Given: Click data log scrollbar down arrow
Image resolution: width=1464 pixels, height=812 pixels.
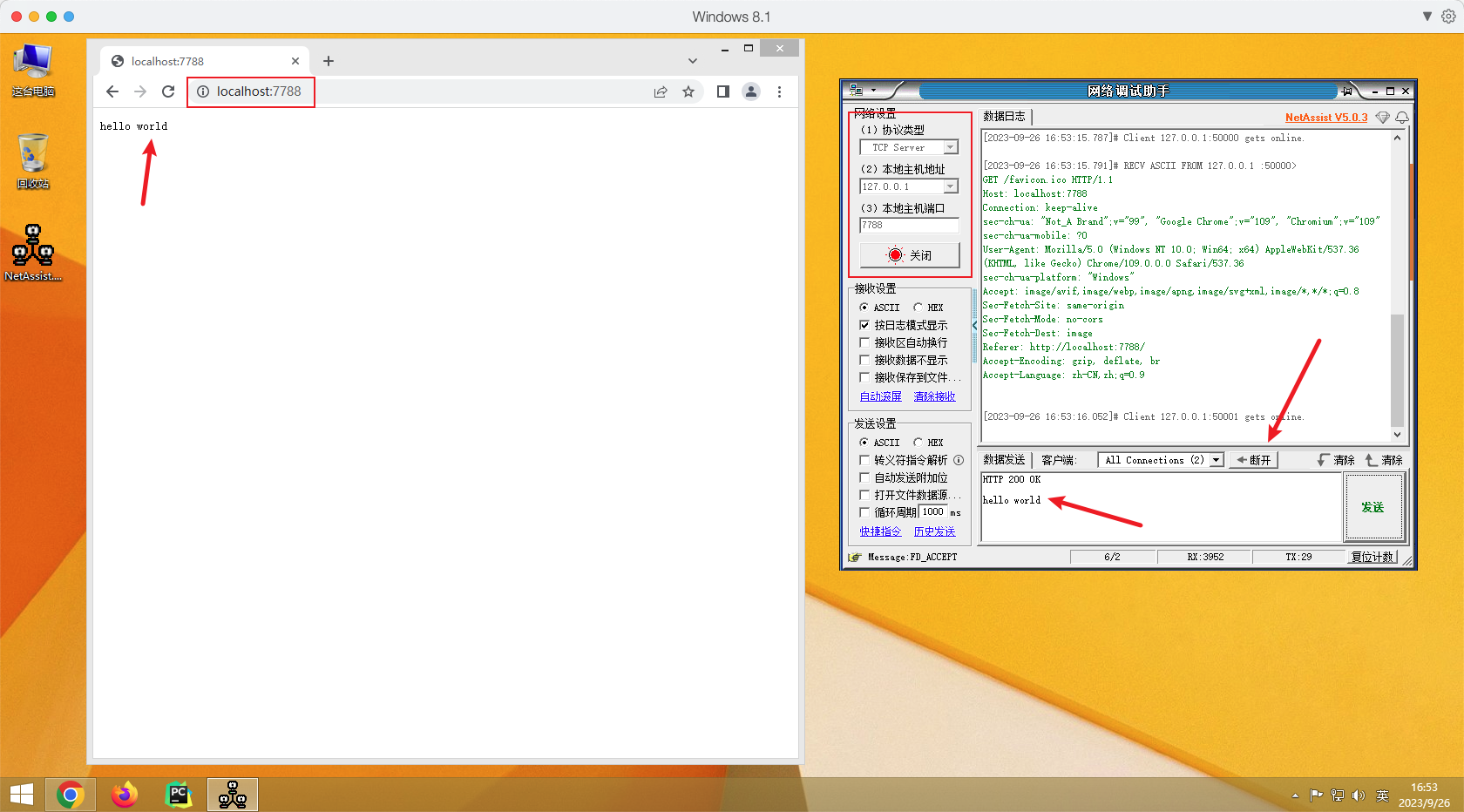Looking at the screenshot, I should (1398, 435).
